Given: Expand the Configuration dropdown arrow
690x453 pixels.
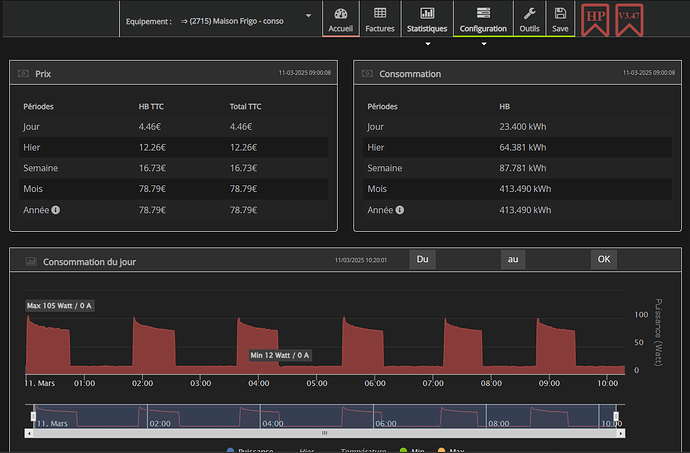Looking at the screenshot, I should pos(484,44).
